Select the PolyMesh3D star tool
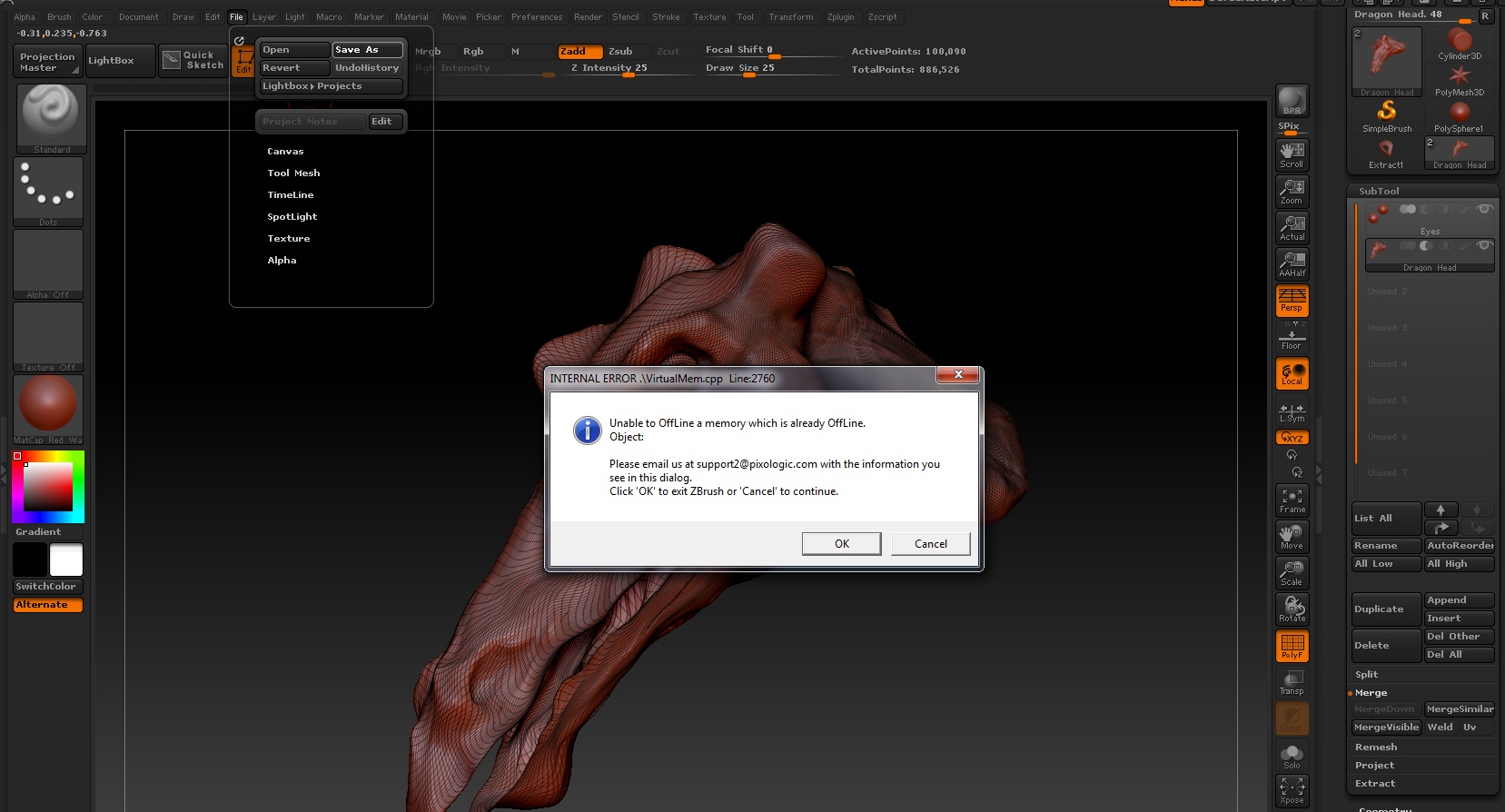This screenshot has height=812, width=1505. click(1459, 80)
